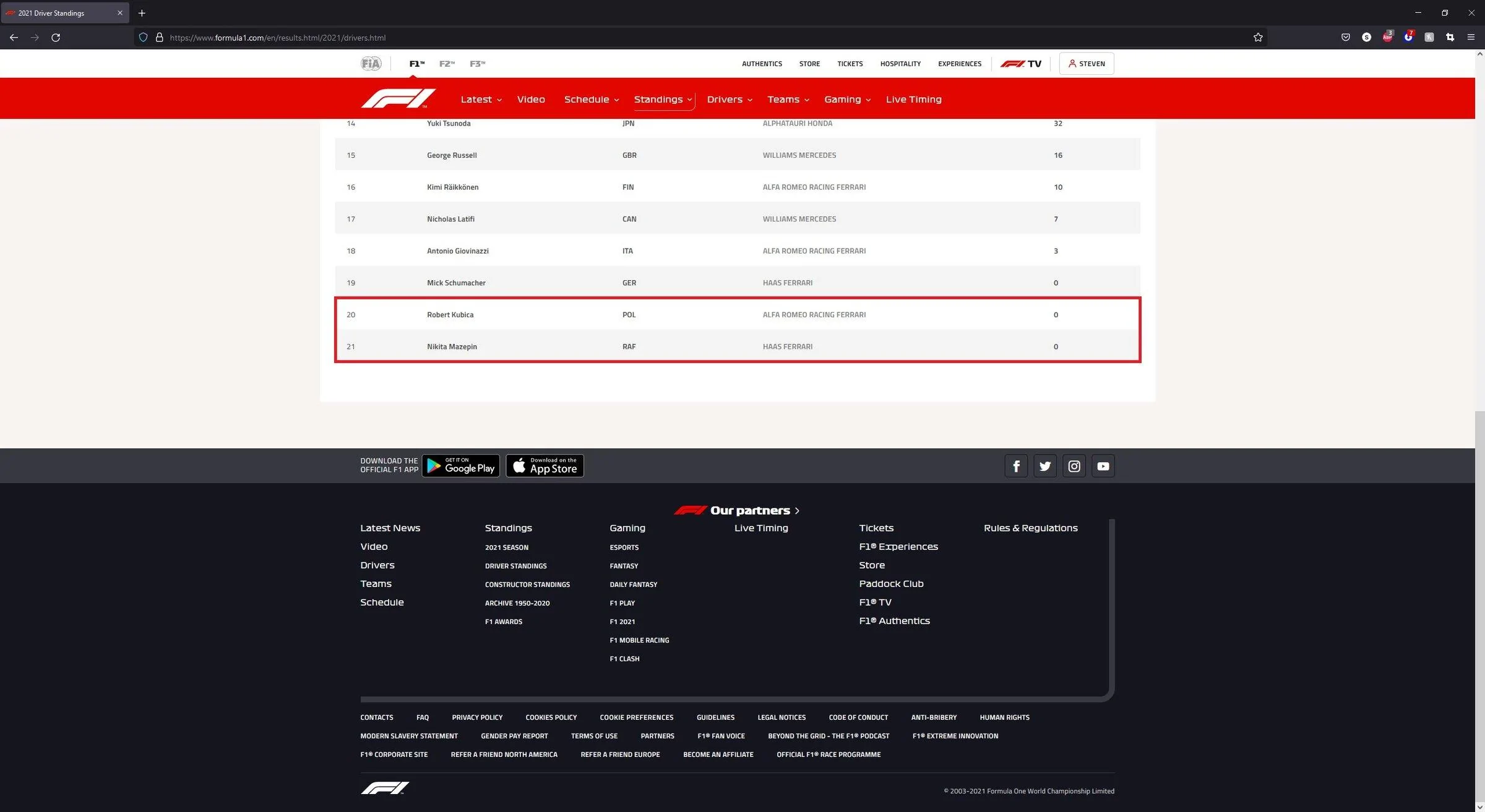The width and height of the screenshot is (1485, 812).
Task: Close the 2021 Driver Standings tab
Action: pyautogui.click(x=120, y=13)
